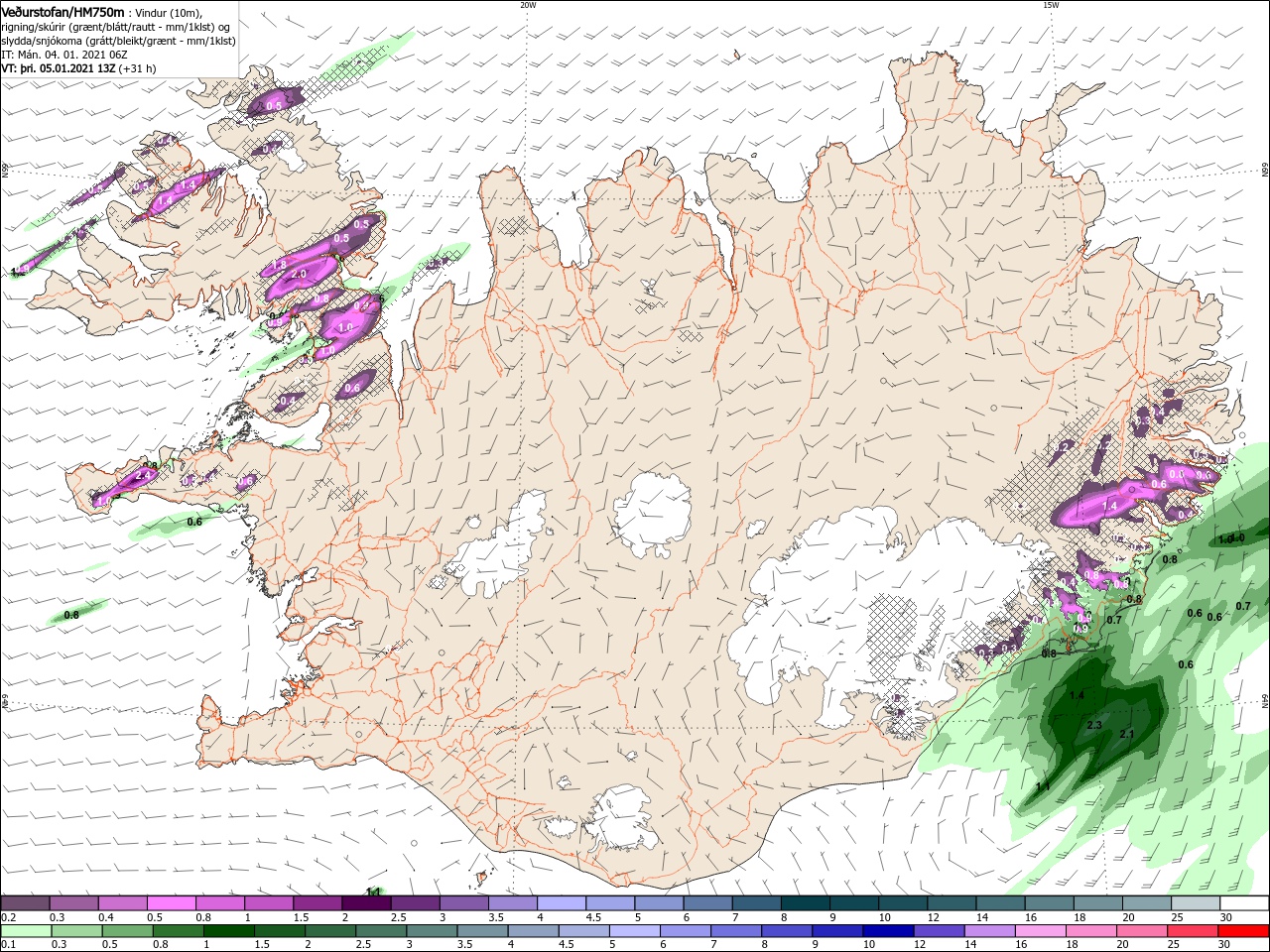Viewport: 1270px width, 952px height.
Task: Click the Veðurstofan/HM750m map title
Action: [63, 11]
